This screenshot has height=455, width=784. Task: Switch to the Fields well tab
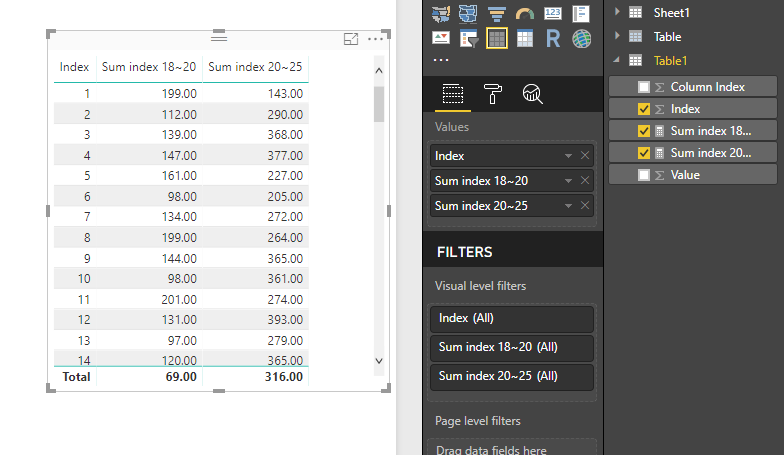452,94
